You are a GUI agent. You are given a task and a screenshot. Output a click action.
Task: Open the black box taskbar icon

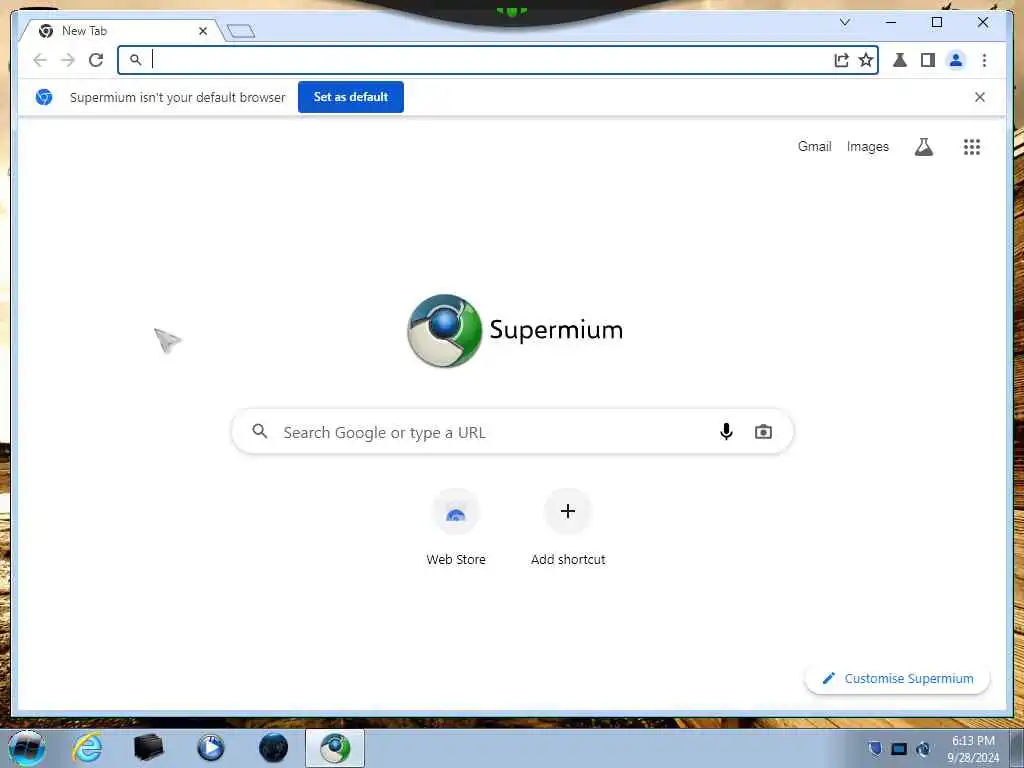pos(149,748)
